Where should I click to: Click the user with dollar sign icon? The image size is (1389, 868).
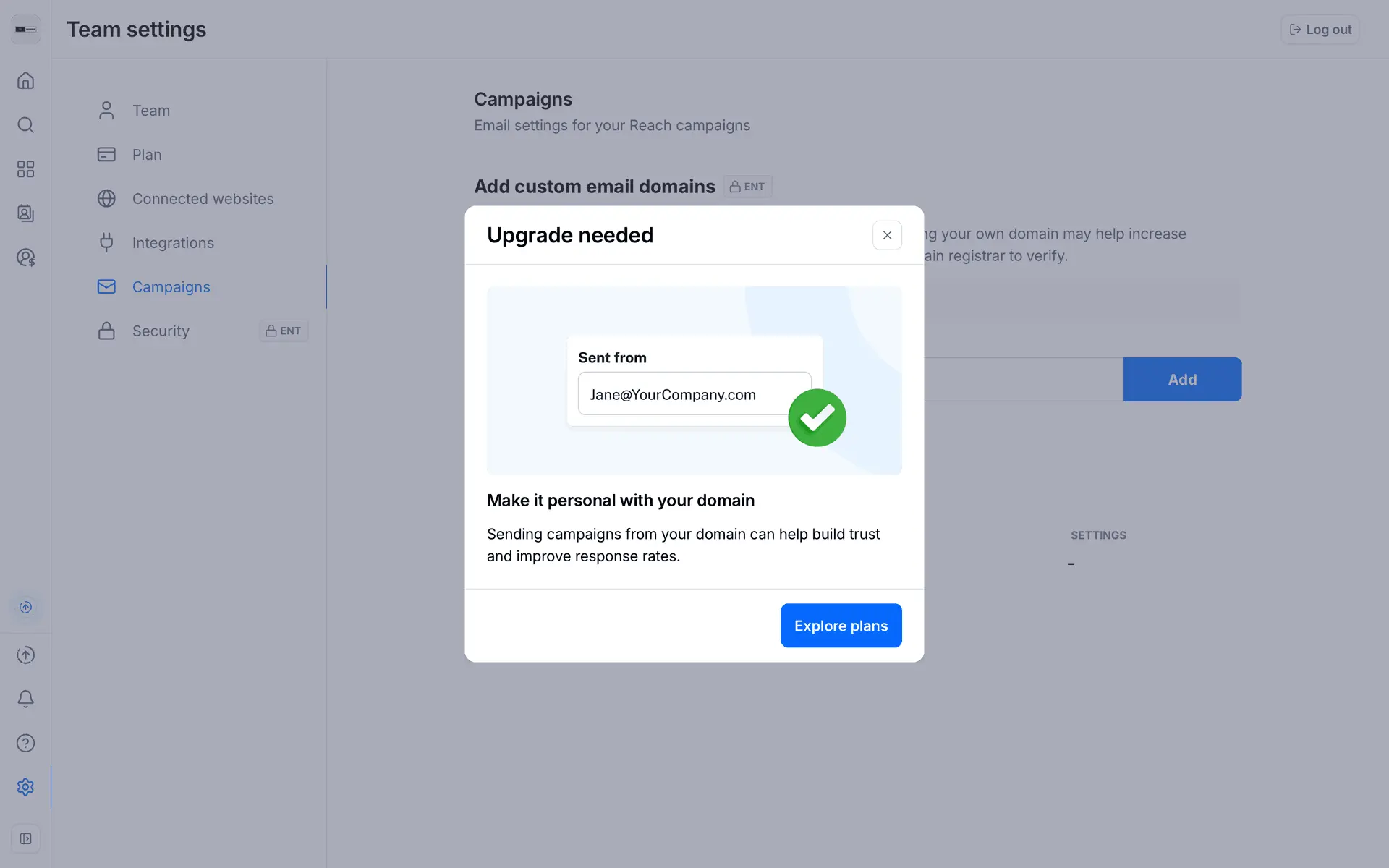click(x=25, y=258)
